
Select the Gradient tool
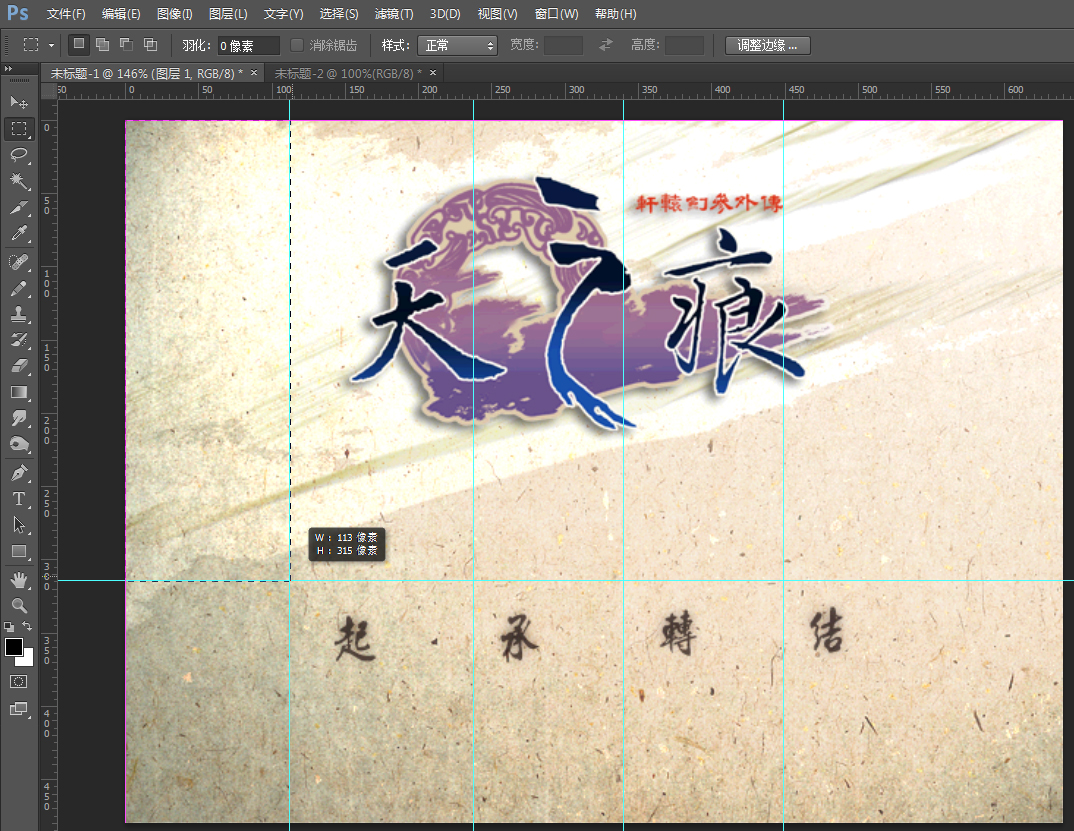(18, 392)
